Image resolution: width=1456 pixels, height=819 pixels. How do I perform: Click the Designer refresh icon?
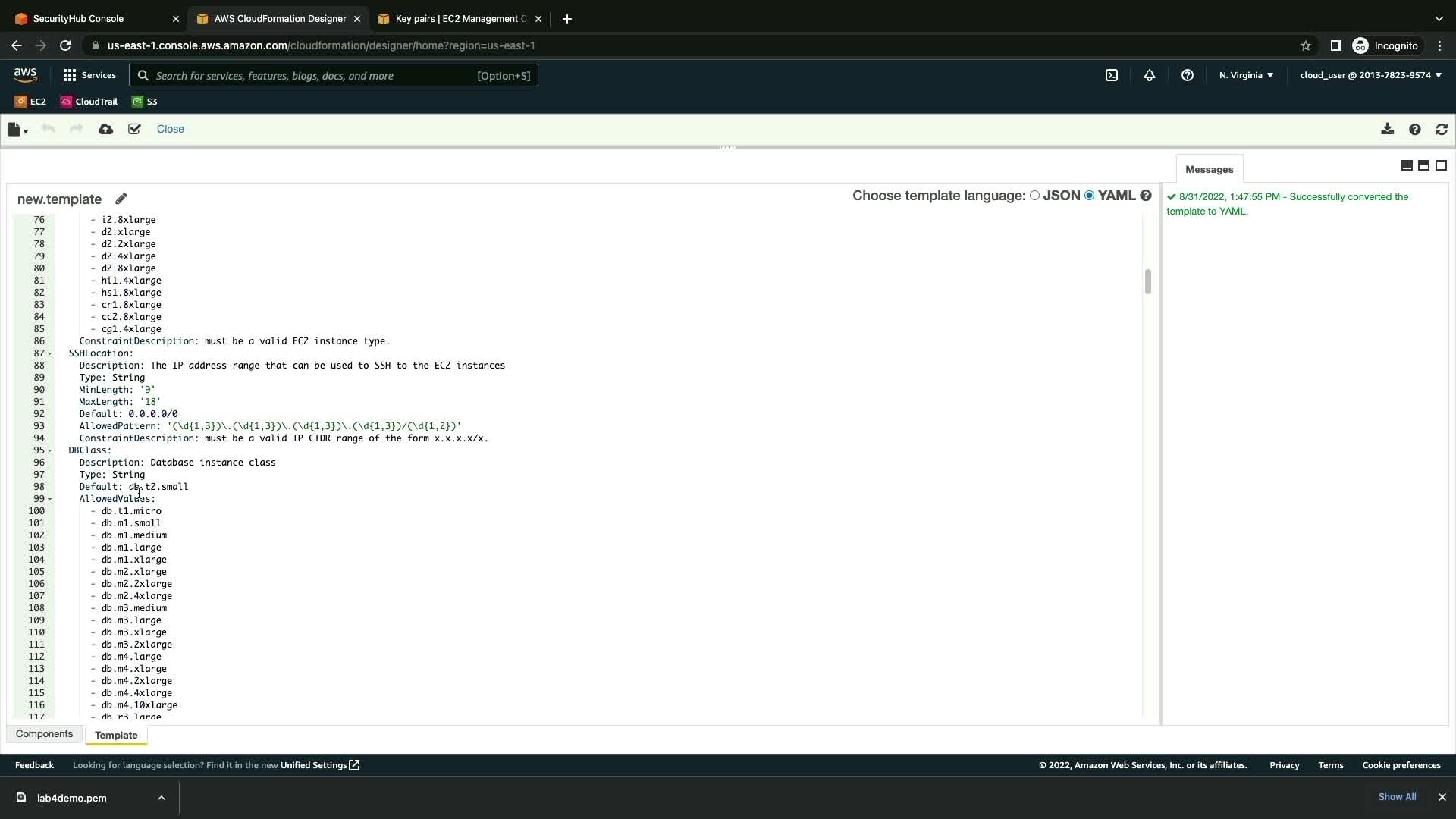point(1442,129)
